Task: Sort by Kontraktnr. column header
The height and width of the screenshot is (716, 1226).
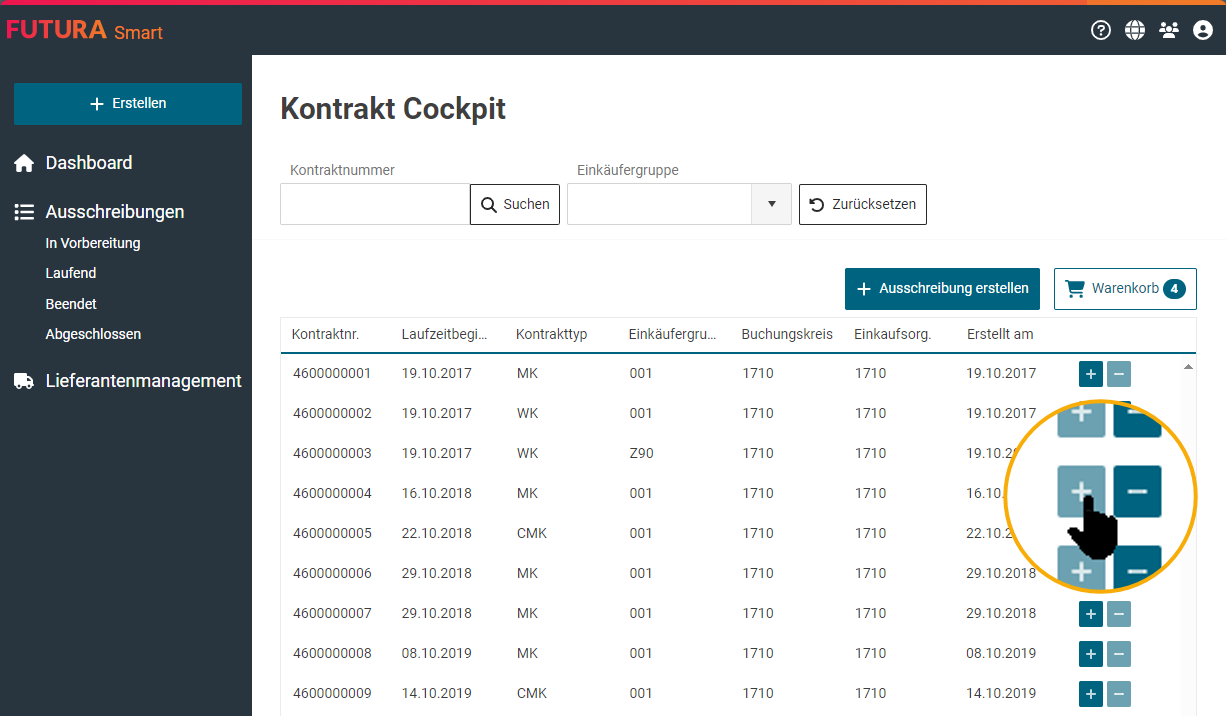Action: pos(325,334)
